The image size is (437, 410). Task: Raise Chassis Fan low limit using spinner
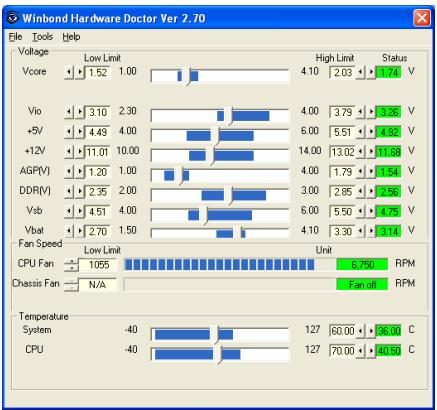point(71,281)
